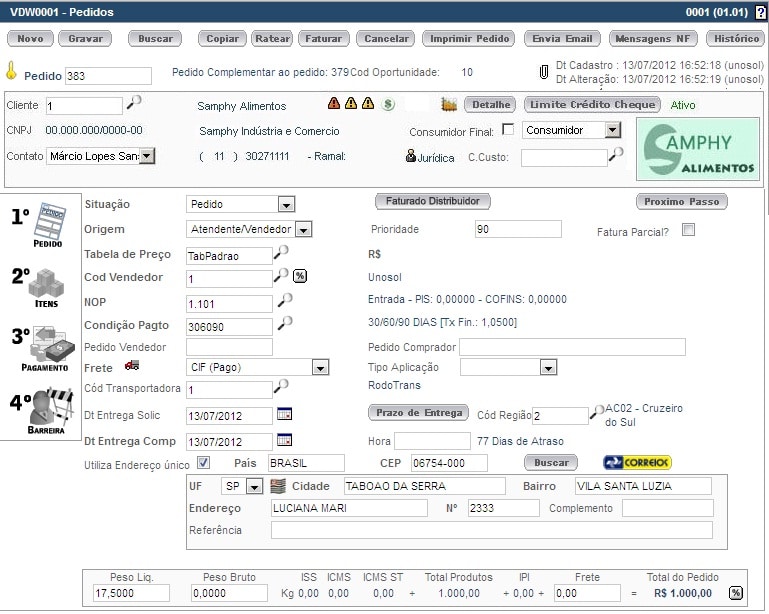Click the Gravar button

click(x=85, y=39)
